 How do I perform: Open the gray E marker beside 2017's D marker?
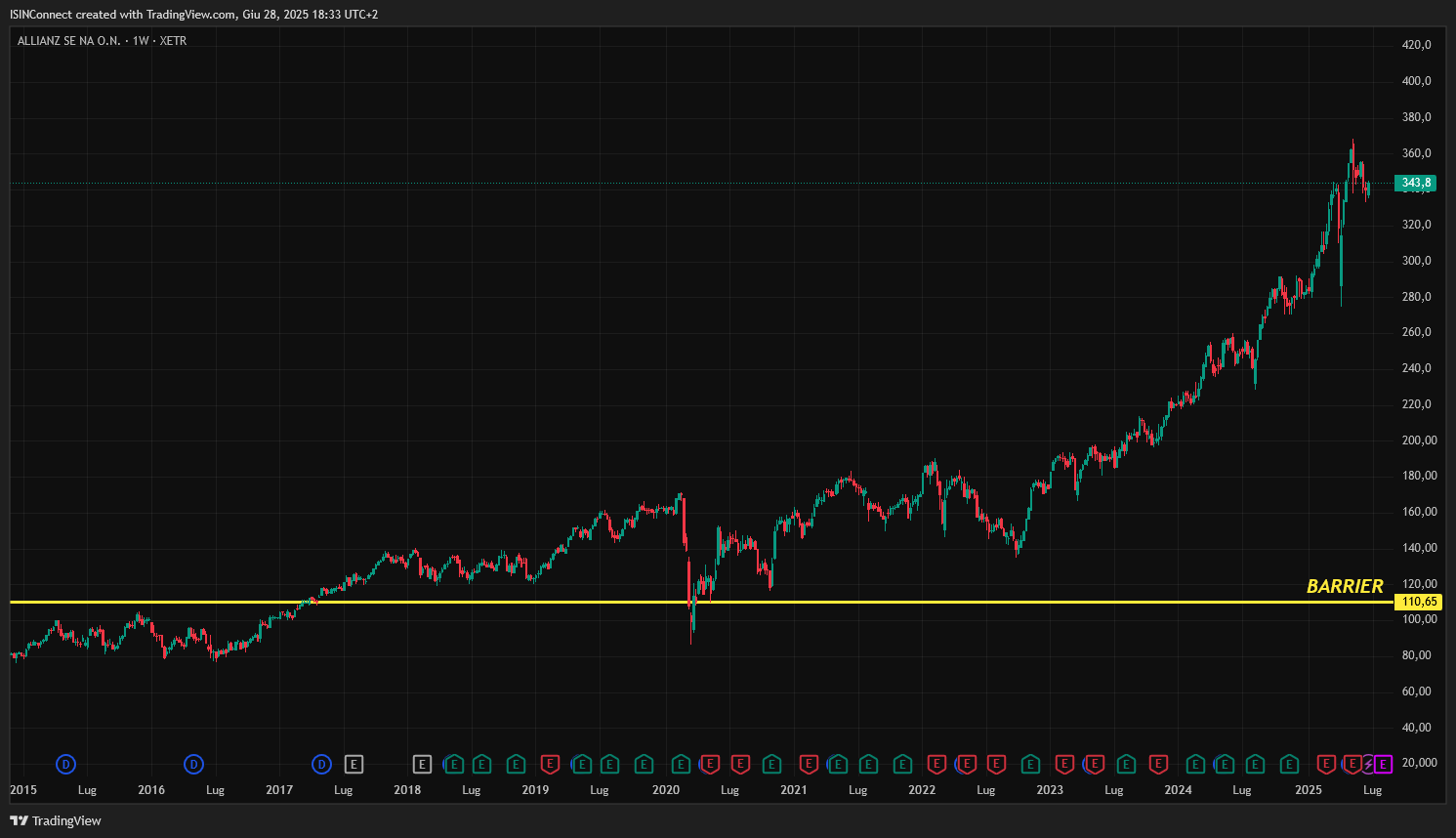354,764
